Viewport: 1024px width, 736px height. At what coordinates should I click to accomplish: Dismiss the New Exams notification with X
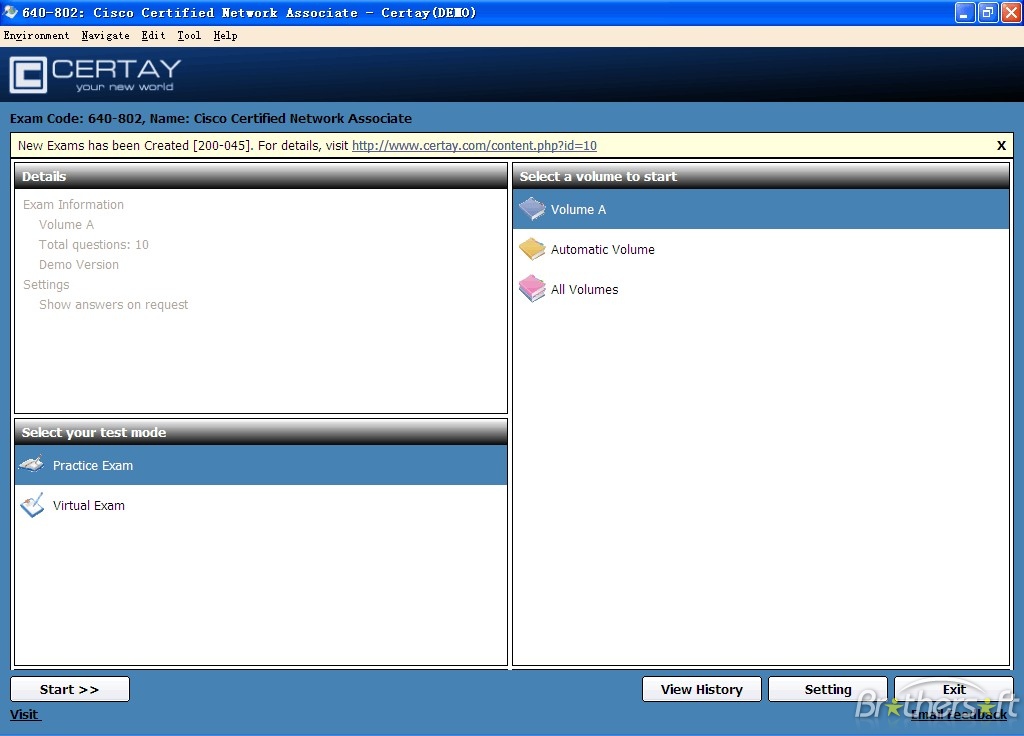[x=1001, y=146]
